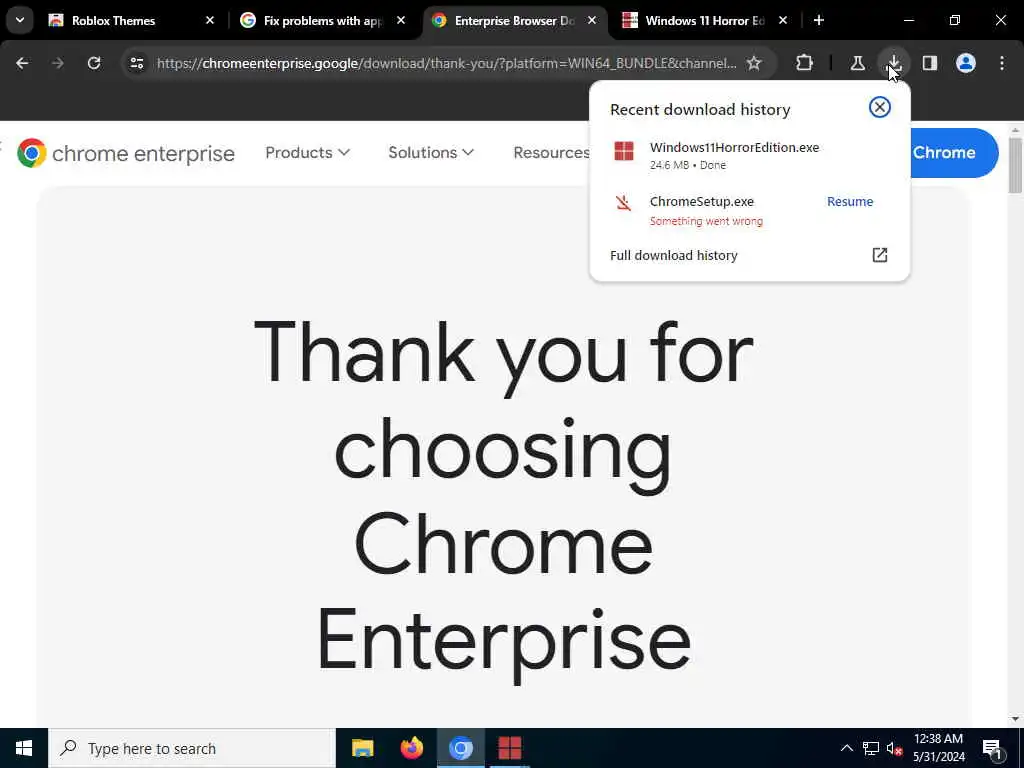The image size is (1024, 768).
Task: Open the profile avatar menu
Action: (x=966, y=63)
